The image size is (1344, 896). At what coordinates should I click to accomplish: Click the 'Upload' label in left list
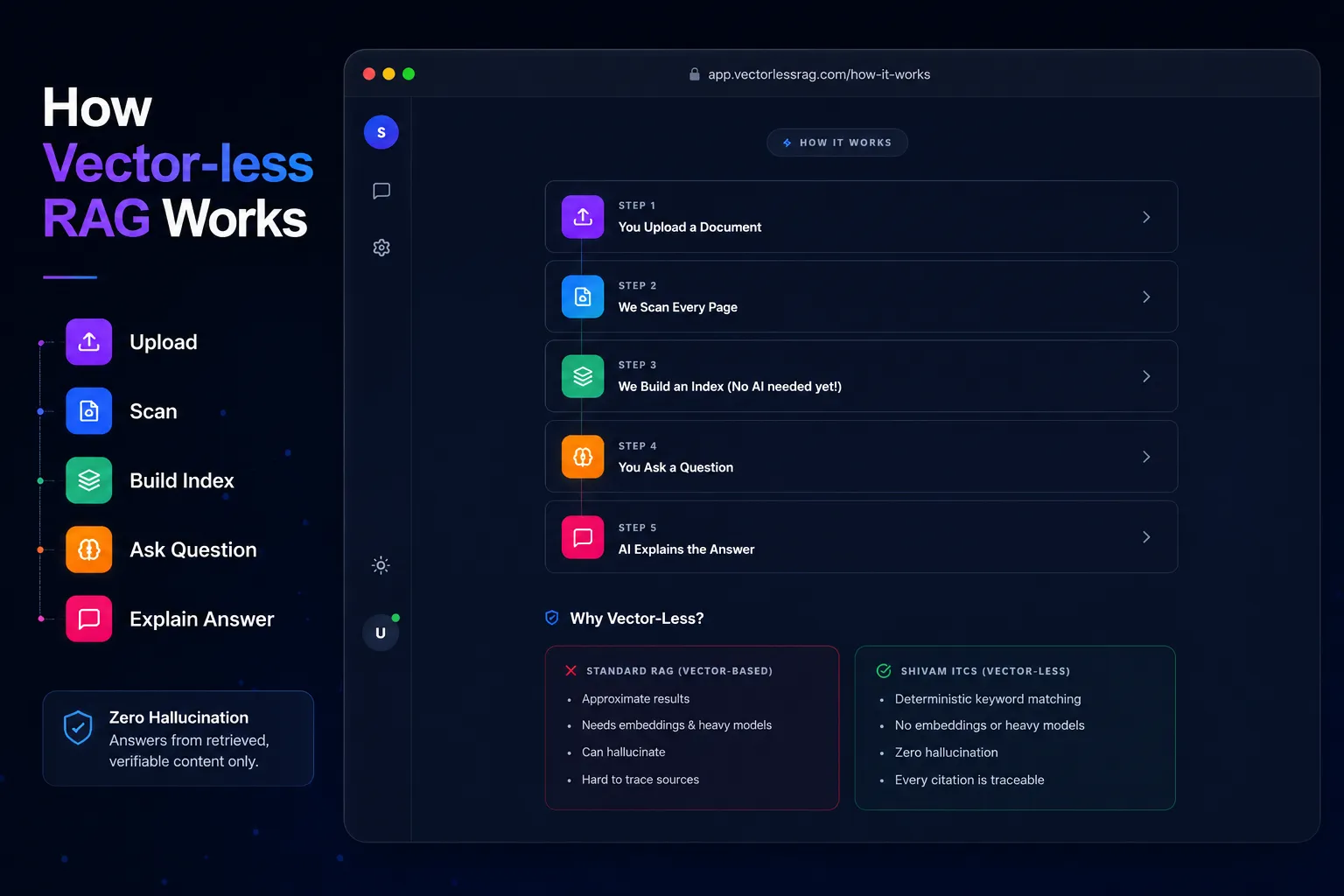(164, 342)
